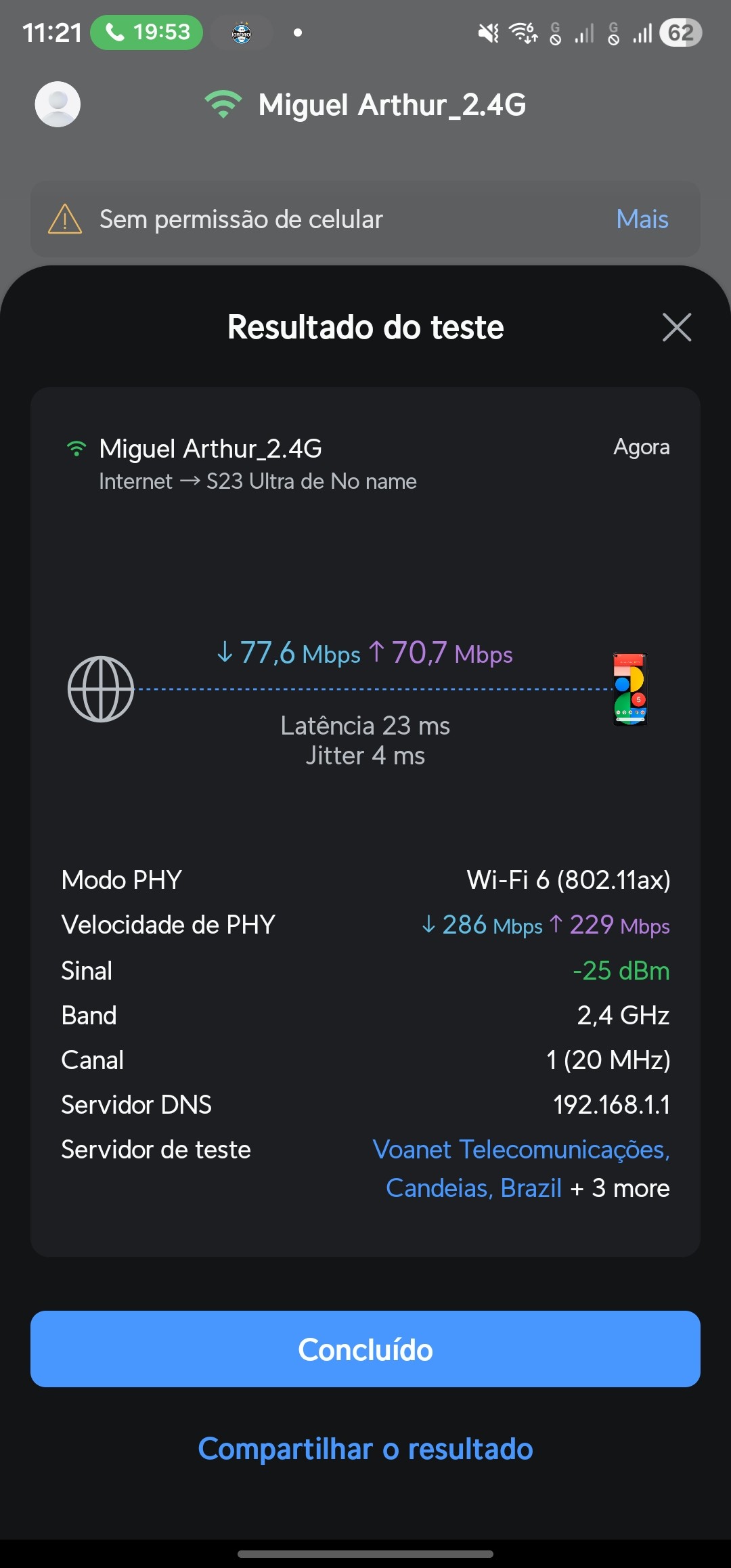This screenshot has height=1568, width=731.
Task: Tap the download speed 77,6 Mbps value
Action: tap(289, 653)
